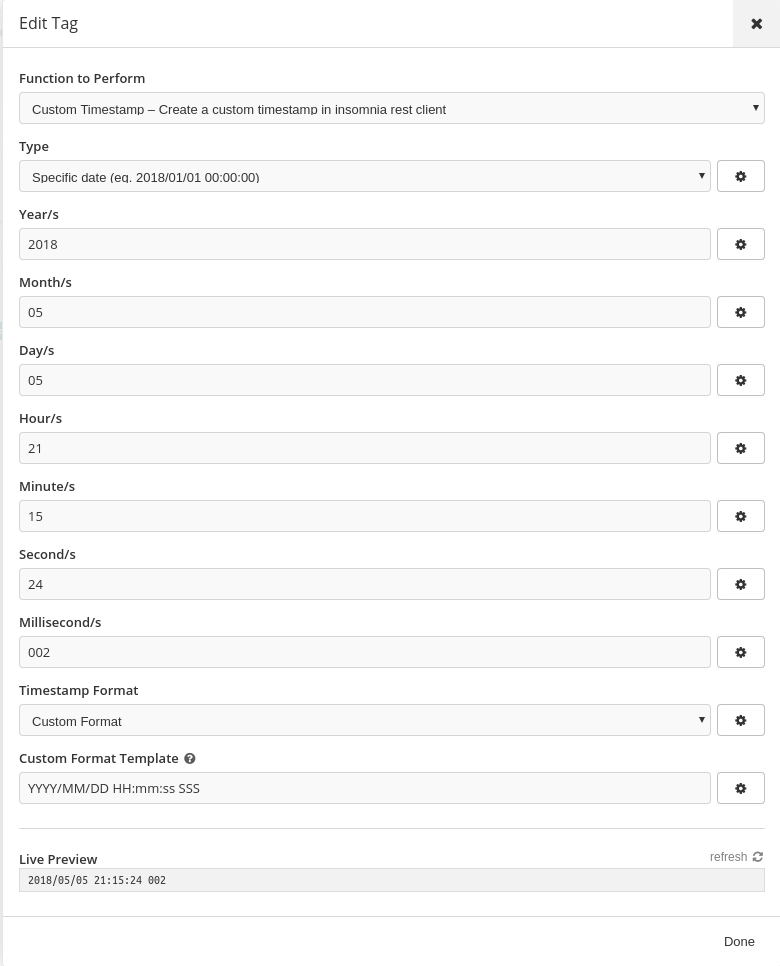Image resolution: width=780 pixels, height=966 pixels.
Task: Open gear settings for Second/s field
Action: (x=741, y=584)
